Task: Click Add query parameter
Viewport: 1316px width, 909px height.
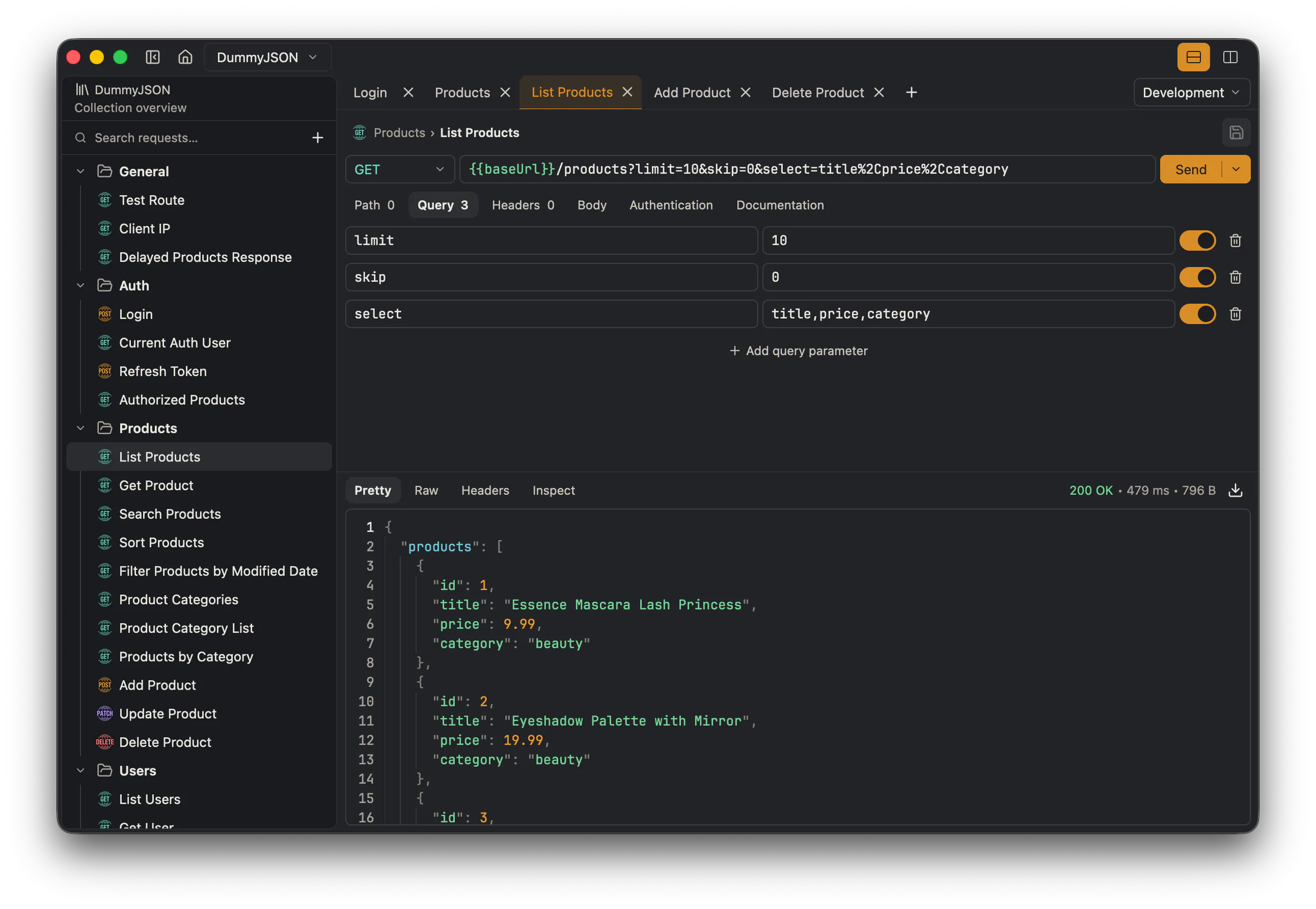Action: click(798, 351)
